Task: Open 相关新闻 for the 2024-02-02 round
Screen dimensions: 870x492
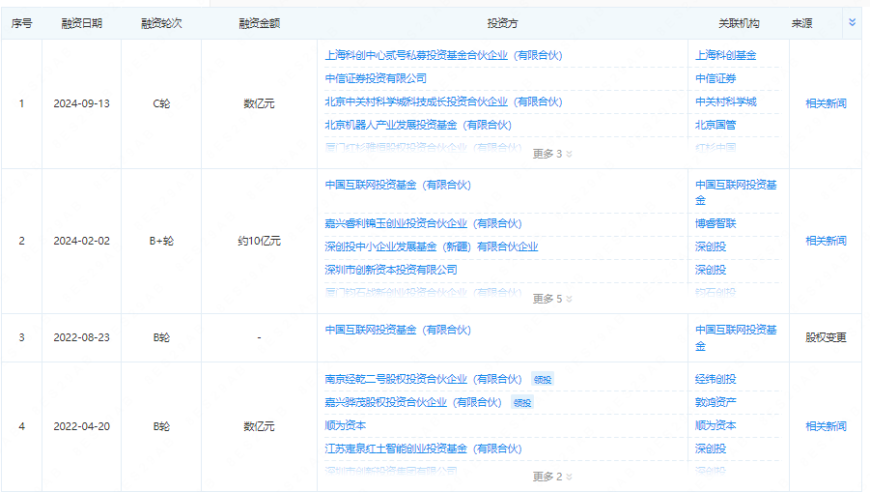Action: click(x=826, y=241)
